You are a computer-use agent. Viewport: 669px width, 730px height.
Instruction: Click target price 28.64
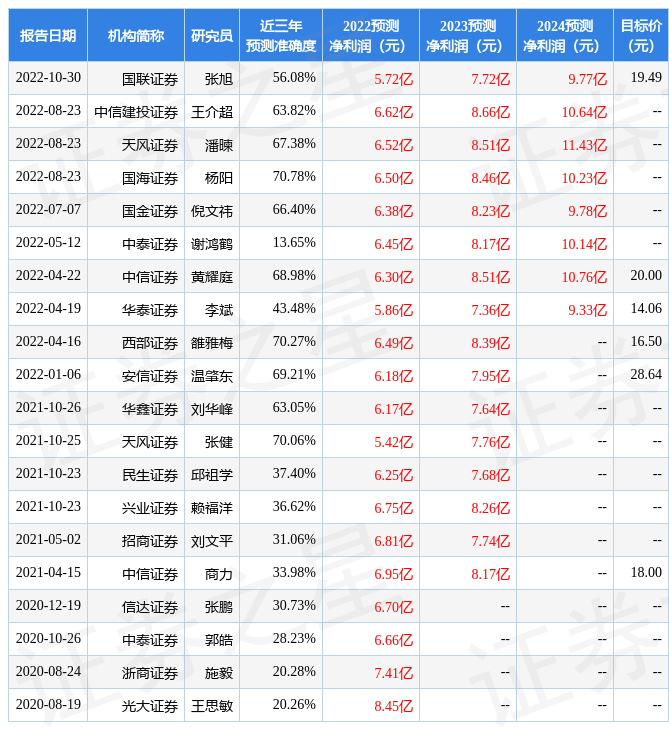(x=646, y=375)
